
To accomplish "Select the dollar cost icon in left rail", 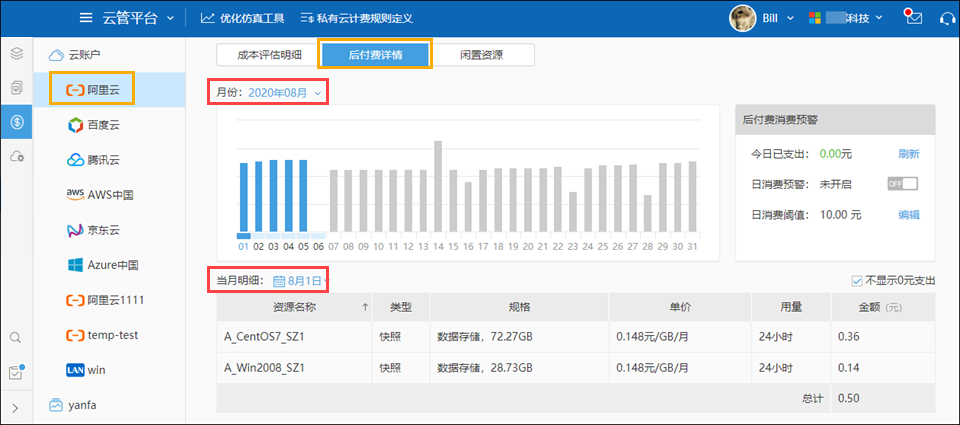I will pos(16,122).
